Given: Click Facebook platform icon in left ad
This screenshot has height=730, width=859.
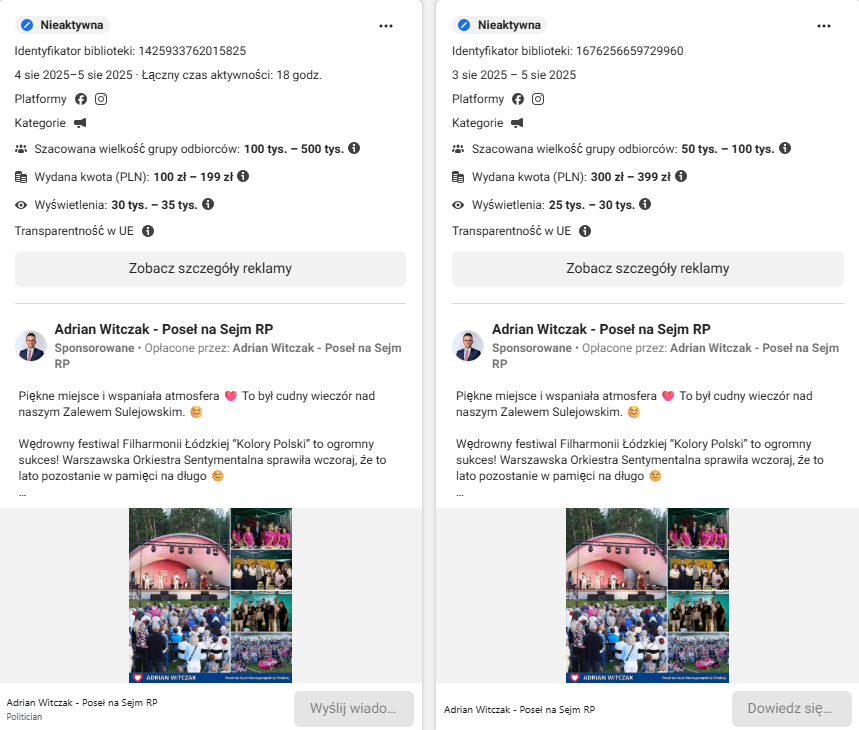Looking at the screenshot, I should pyautogui.click(x=81, y=99).
